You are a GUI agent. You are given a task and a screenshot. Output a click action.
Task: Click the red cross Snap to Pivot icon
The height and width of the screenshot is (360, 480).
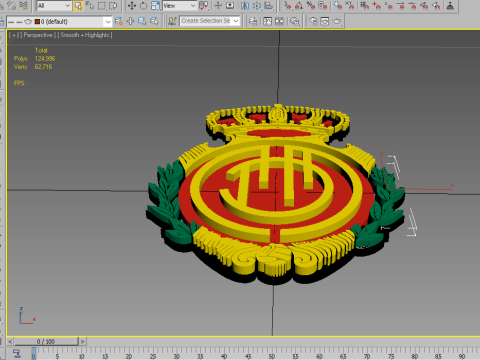point(377,6)
